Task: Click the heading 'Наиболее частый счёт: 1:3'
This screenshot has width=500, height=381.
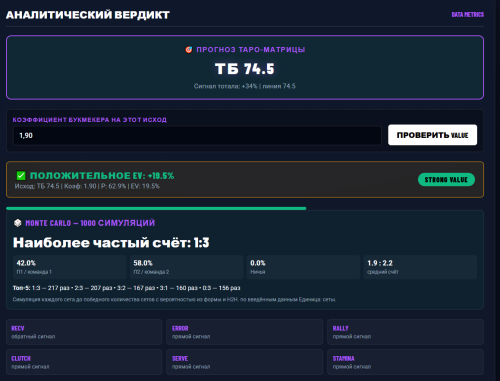Action: coord(111,243)
